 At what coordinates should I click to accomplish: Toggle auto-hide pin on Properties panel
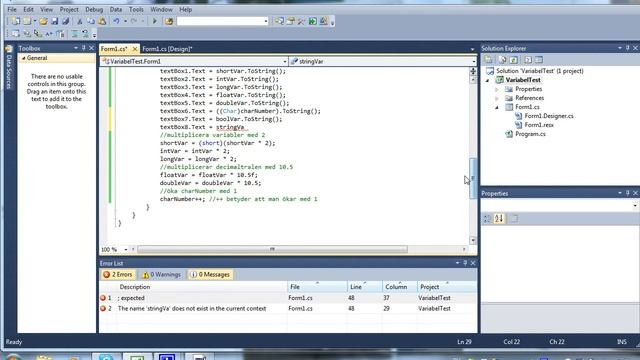628,193
